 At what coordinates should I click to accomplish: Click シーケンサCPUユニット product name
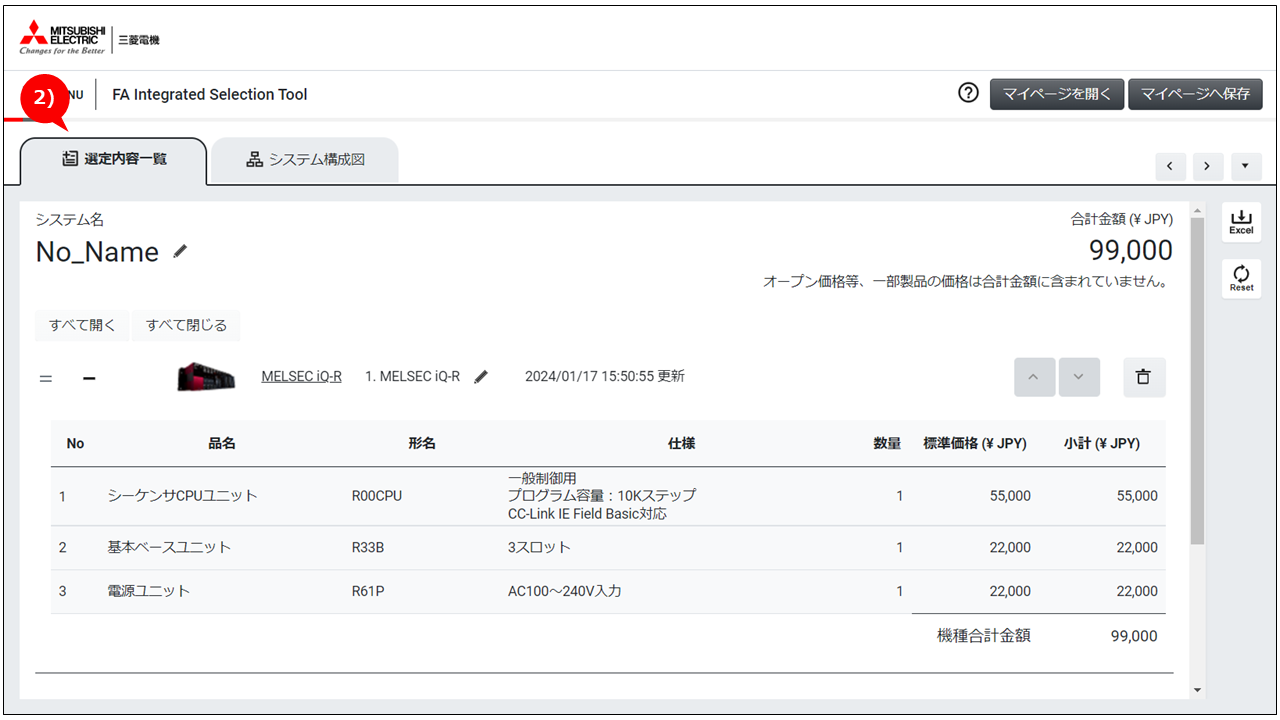click(183, 496)
